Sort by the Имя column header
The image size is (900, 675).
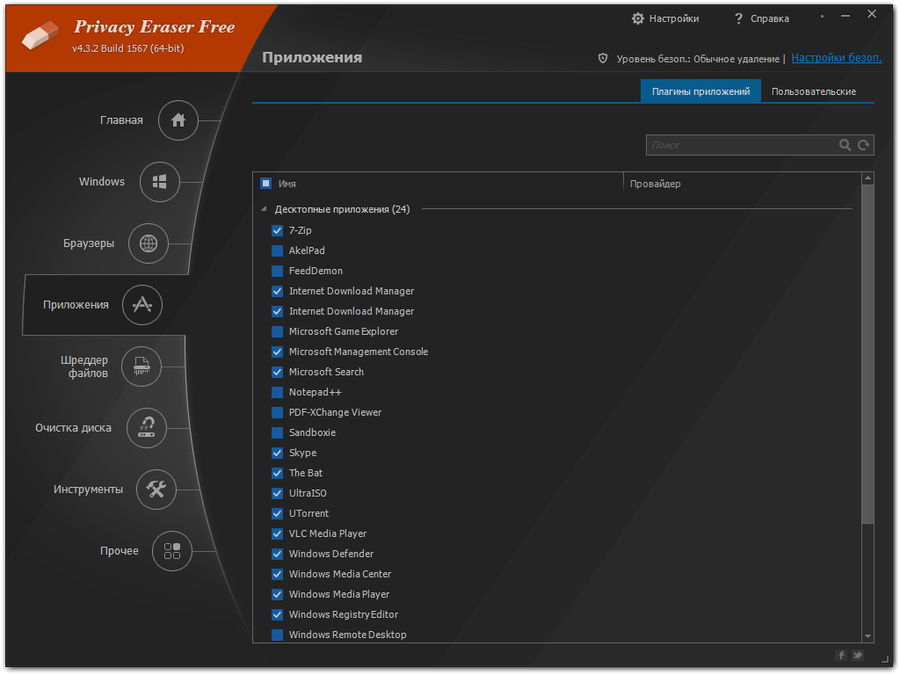click(287, 184)
